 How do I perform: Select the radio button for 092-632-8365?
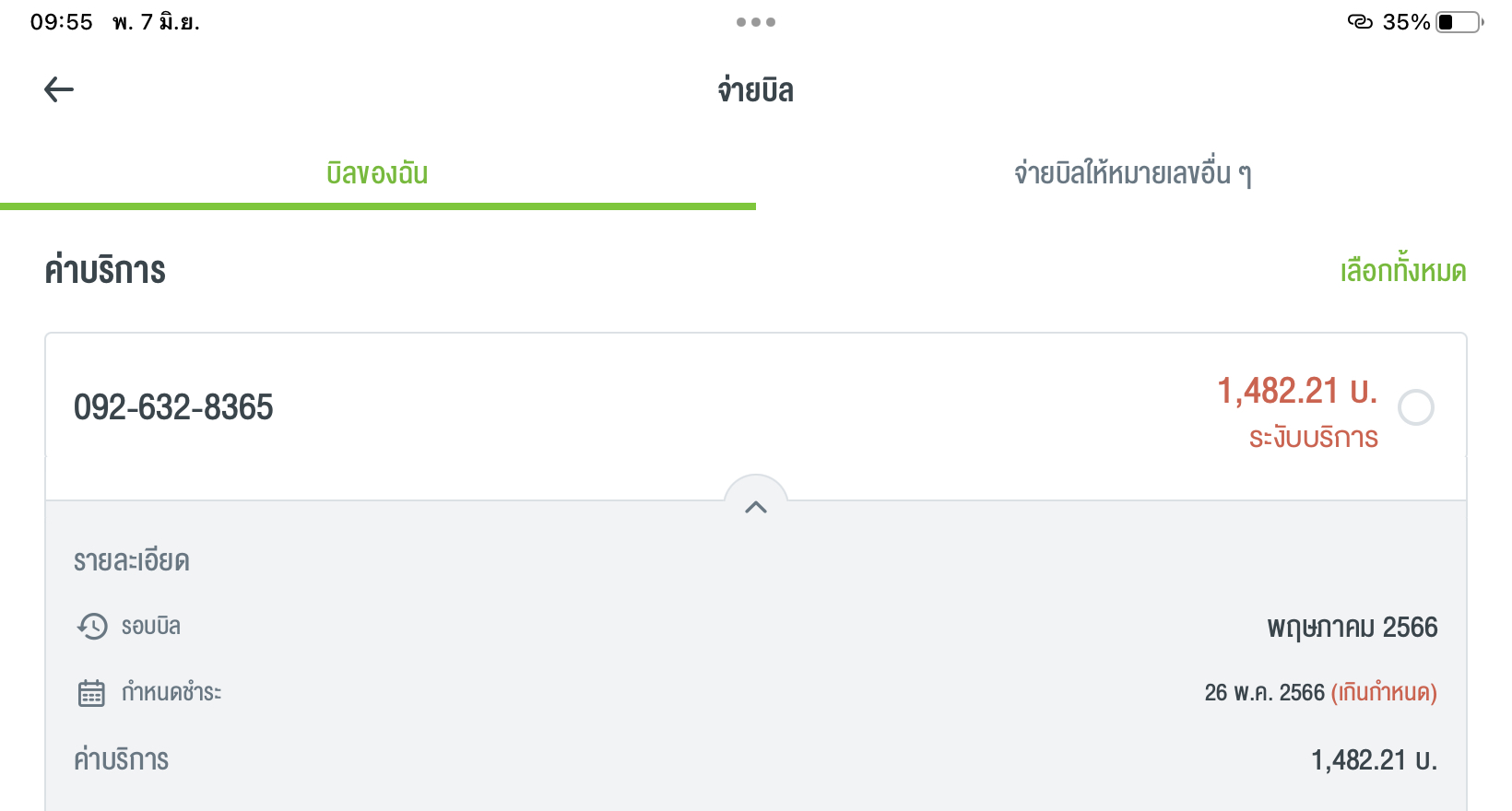click(1415, 407)
